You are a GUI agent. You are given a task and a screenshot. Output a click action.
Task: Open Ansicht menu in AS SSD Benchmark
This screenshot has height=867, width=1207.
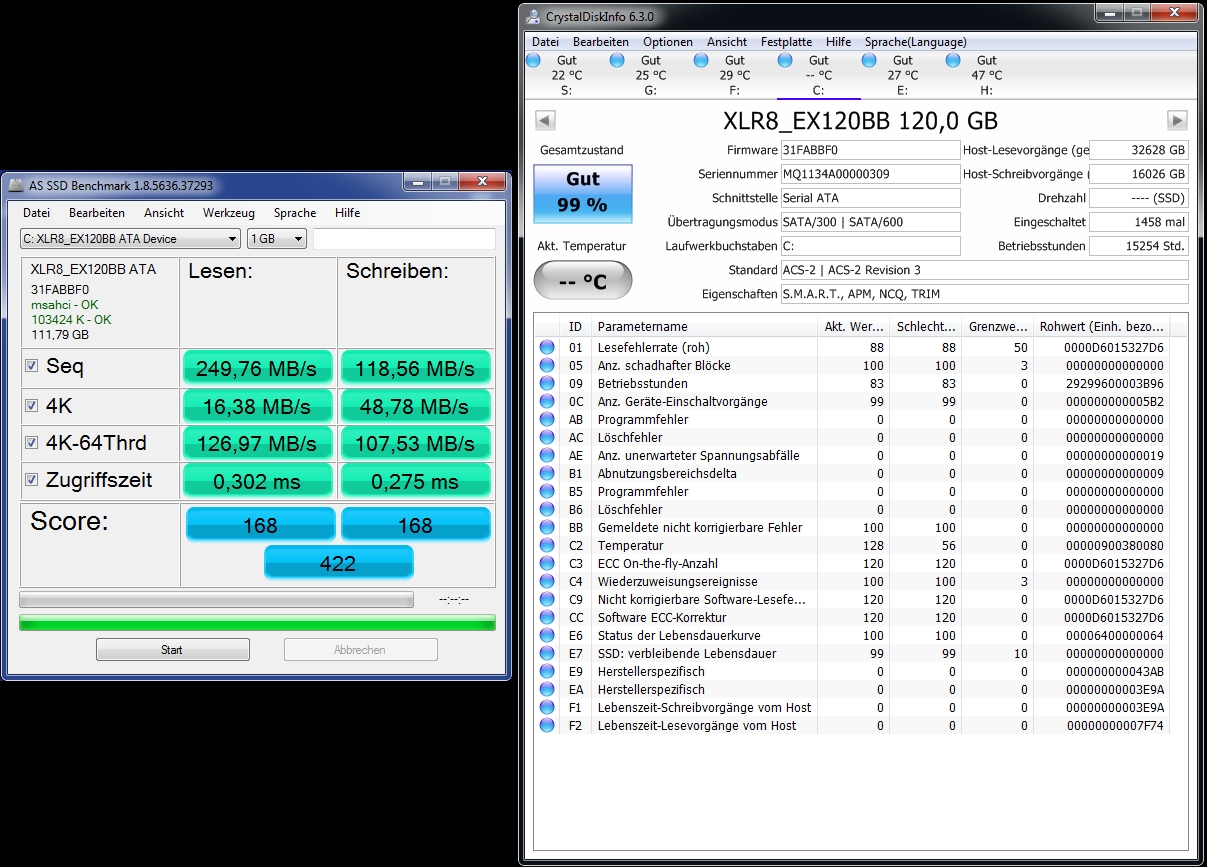coord(163,213)
